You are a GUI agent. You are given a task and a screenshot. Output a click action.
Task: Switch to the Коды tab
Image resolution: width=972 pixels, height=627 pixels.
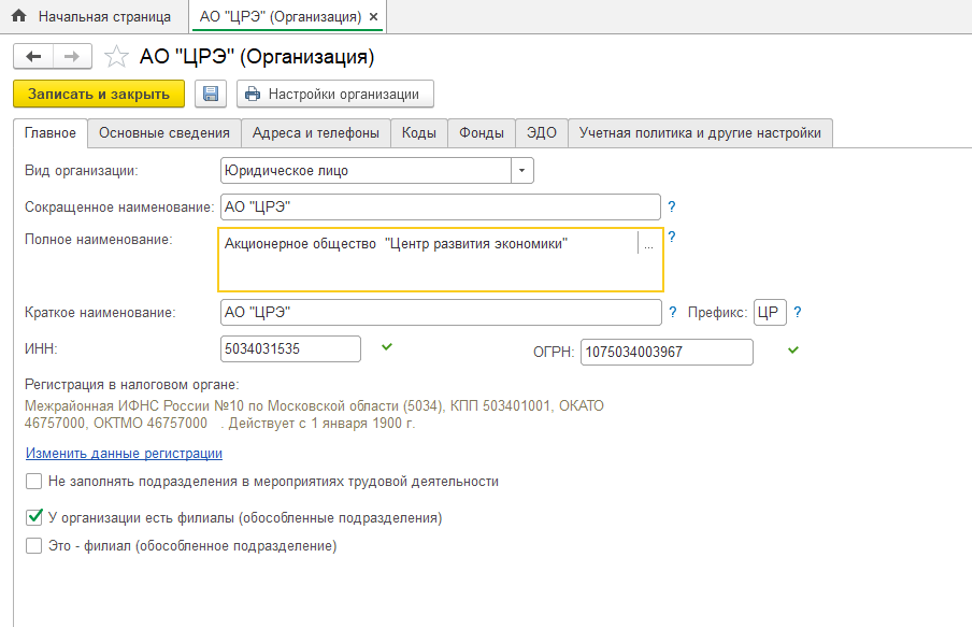(x=419, y=133)
